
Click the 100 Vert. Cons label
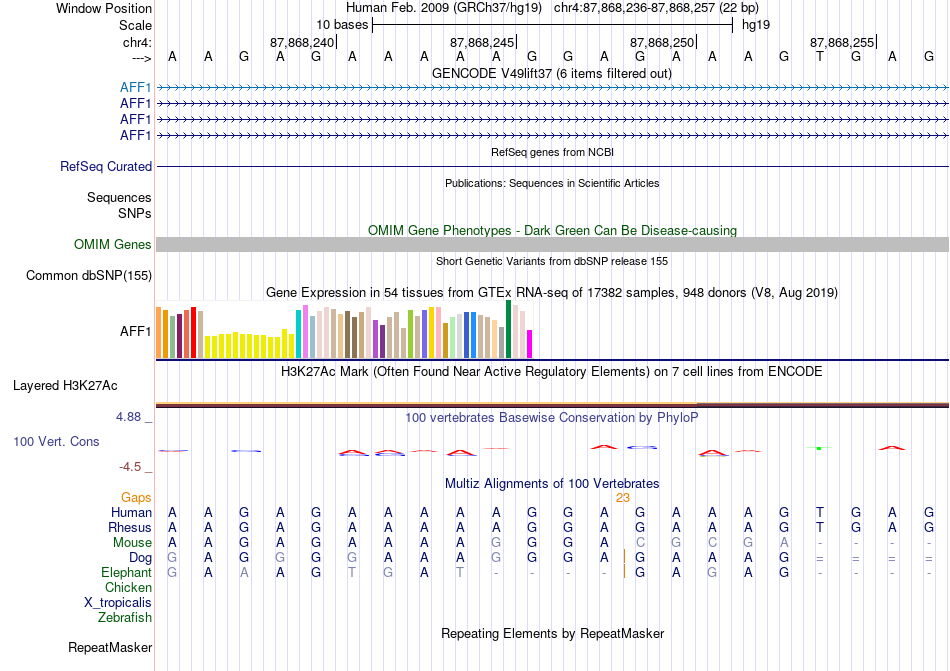click(x=56, y=441)
